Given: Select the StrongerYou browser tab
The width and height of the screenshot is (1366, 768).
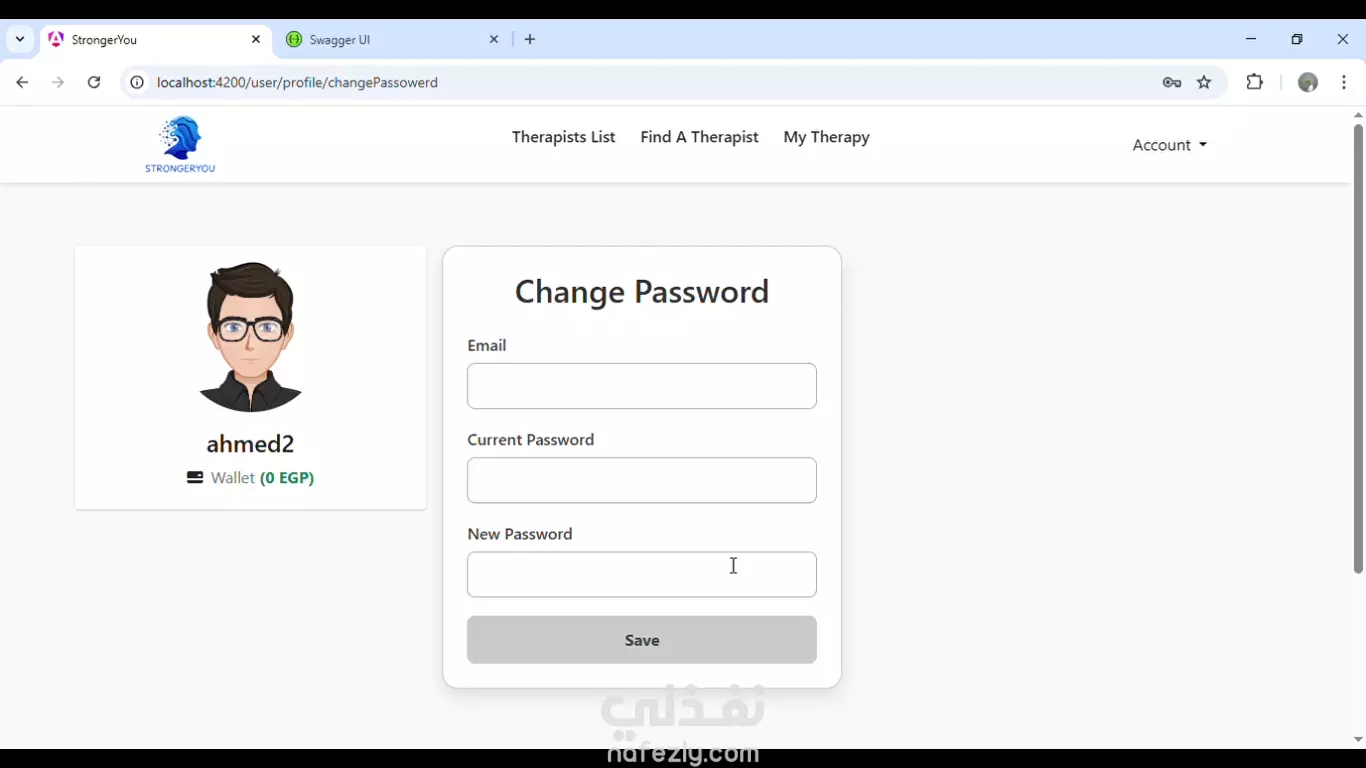Looking at the screenshot, I should 155,40.
